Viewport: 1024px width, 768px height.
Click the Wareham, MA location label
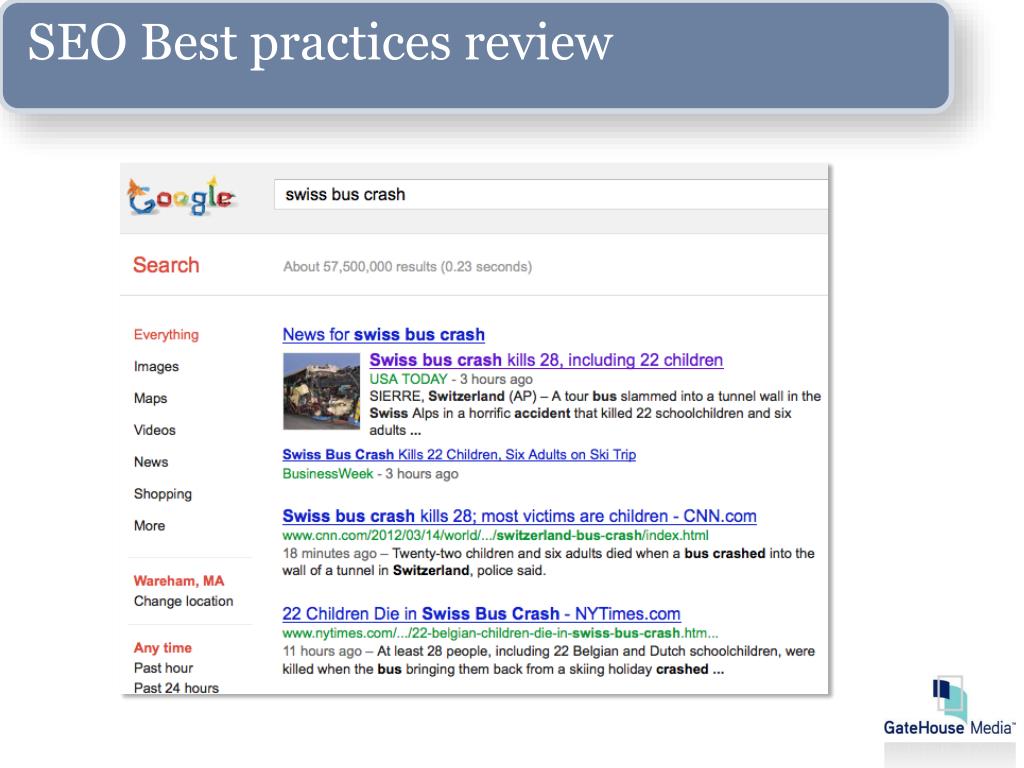pos(179,581)
